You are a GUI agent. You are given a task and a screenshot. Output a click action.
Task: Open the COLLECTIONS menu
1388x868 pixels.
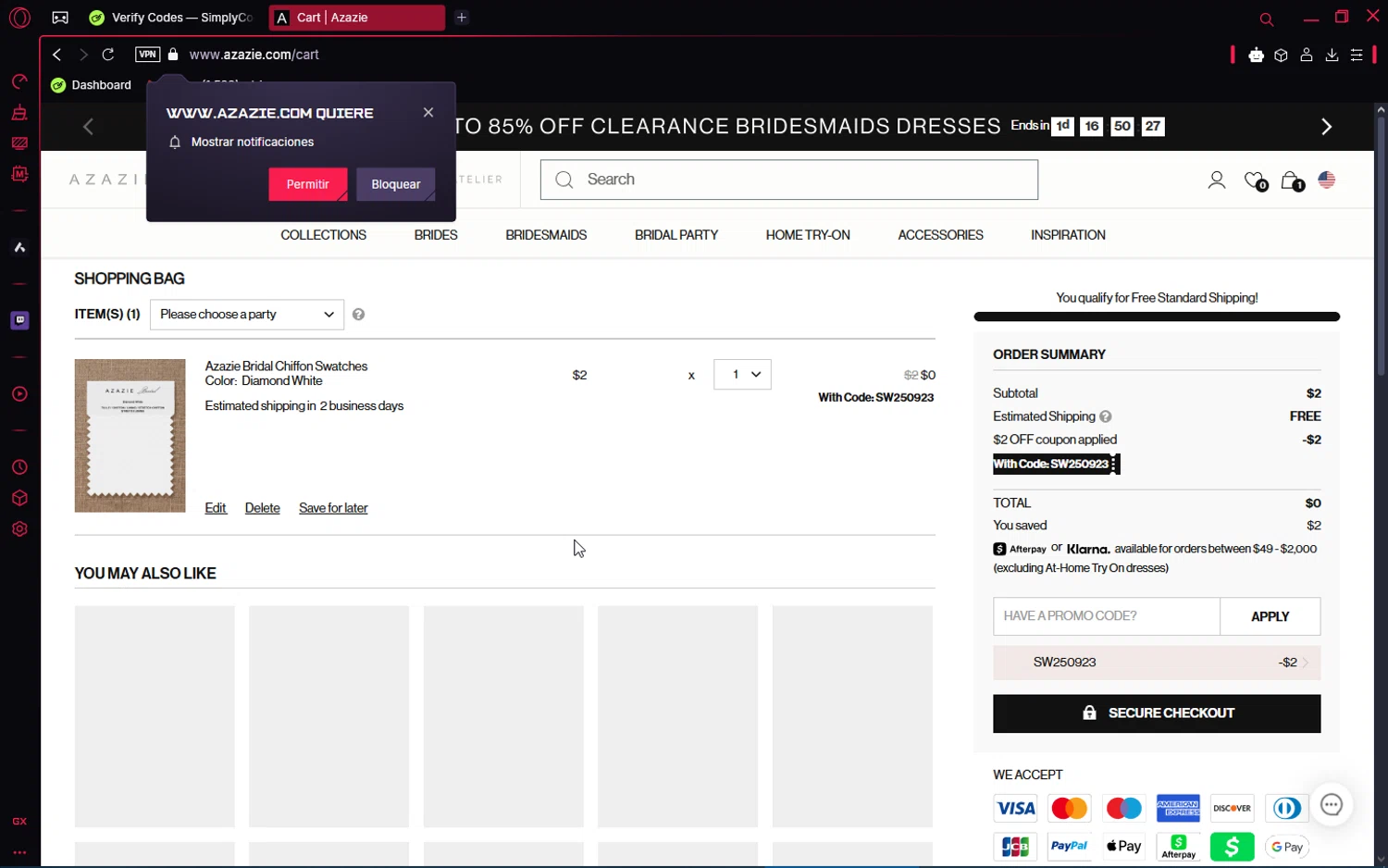pyautogui.click(x=324, y=235)
